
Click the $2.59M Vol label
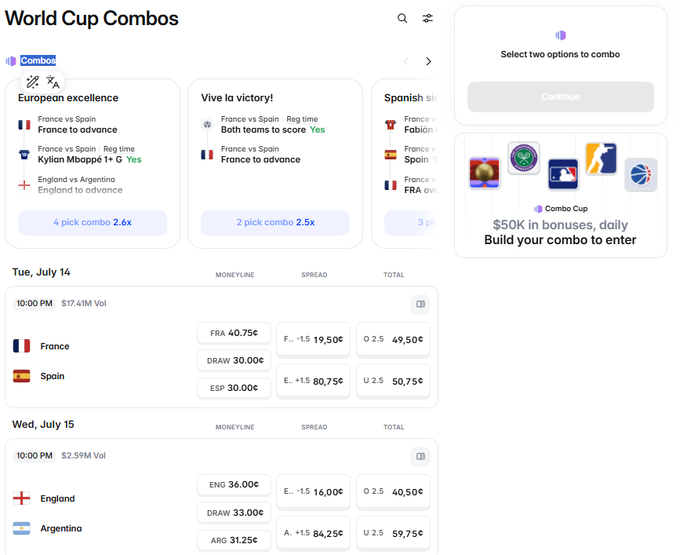pos(83,456)
